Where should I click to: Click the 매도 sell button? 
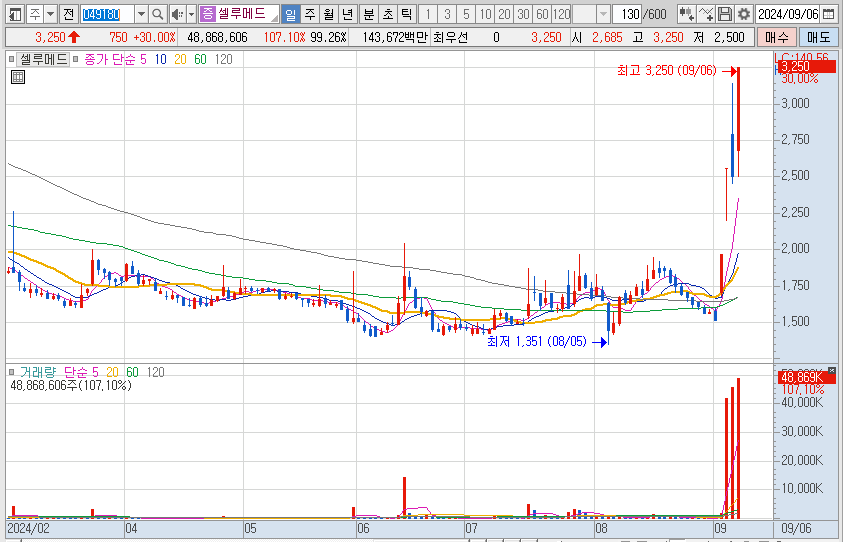(x=818, y=37)
